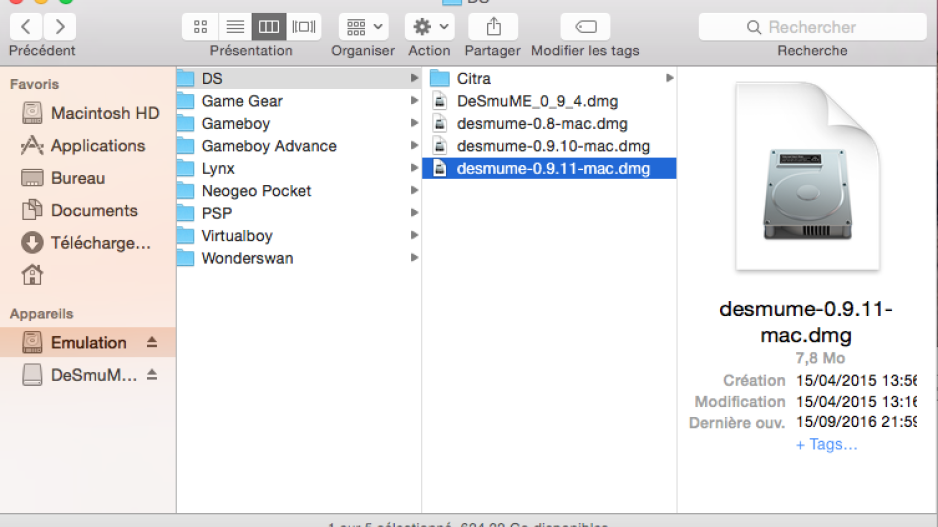Expand the Neogeo Pocket folder arrow

414,190
